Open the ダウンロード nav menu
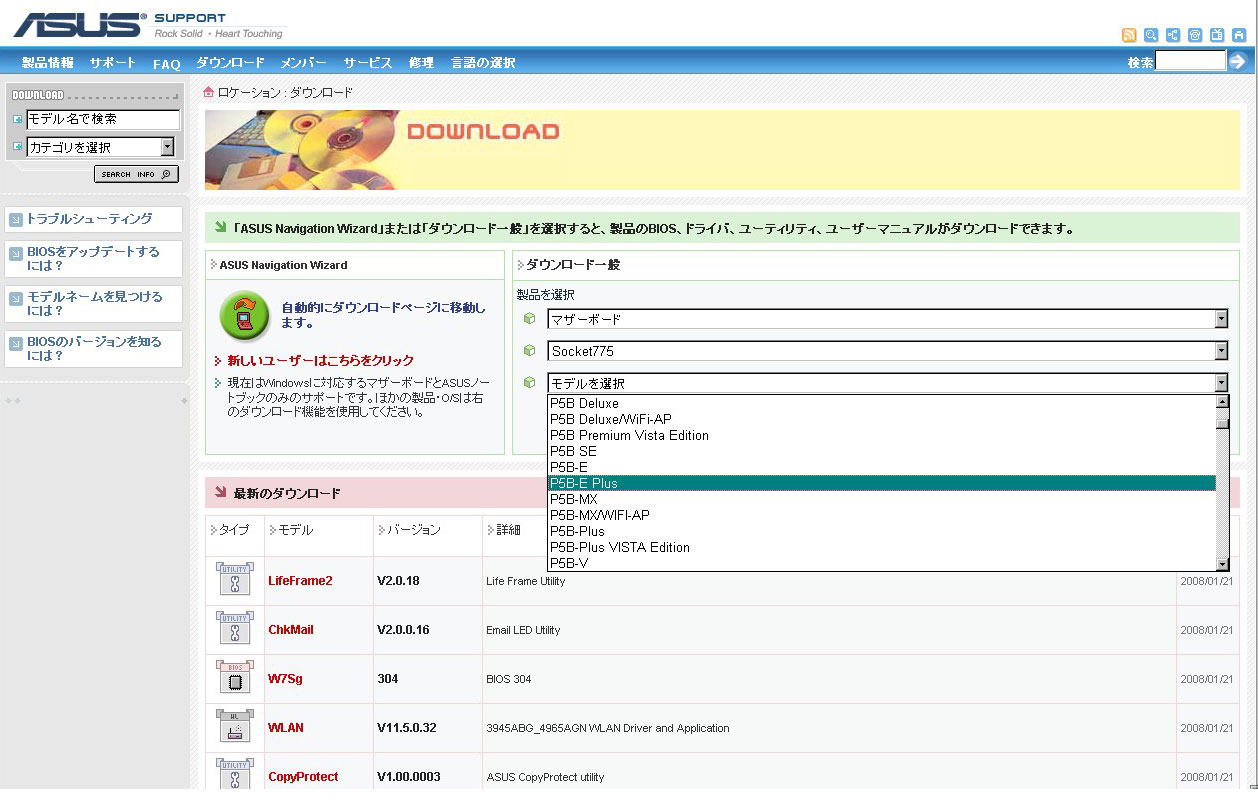 [230, 63]
